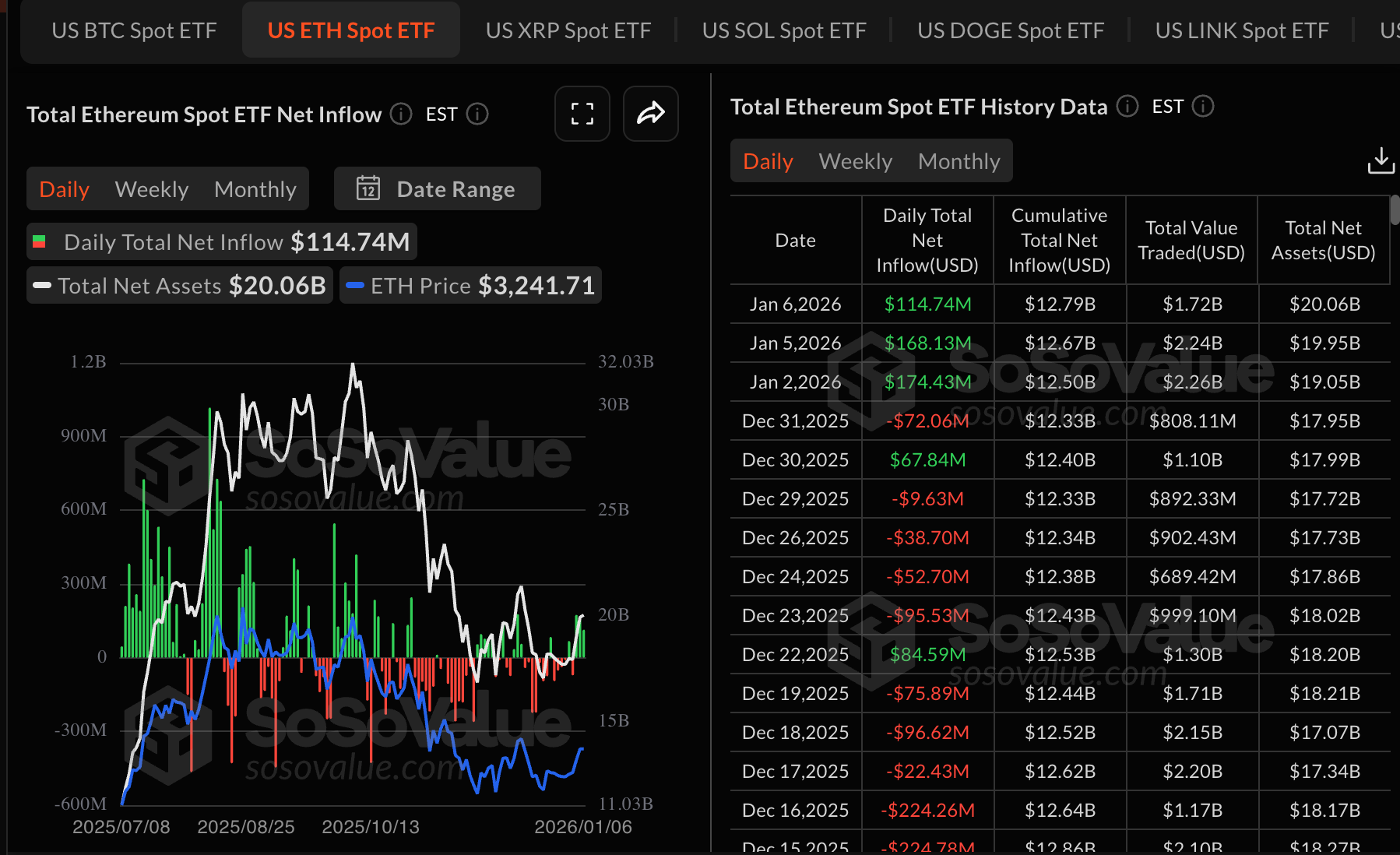
Task: Click the info icon next to EST label
Action: (477, 114)
